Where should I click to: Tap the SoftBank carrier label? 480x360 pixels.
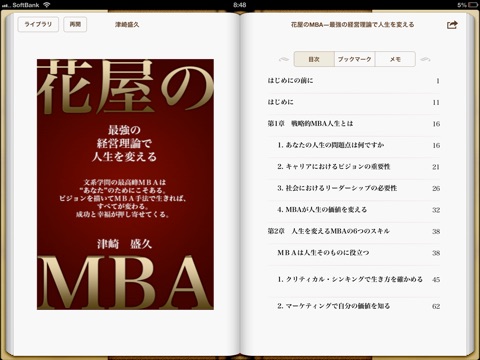pos(26,5)
